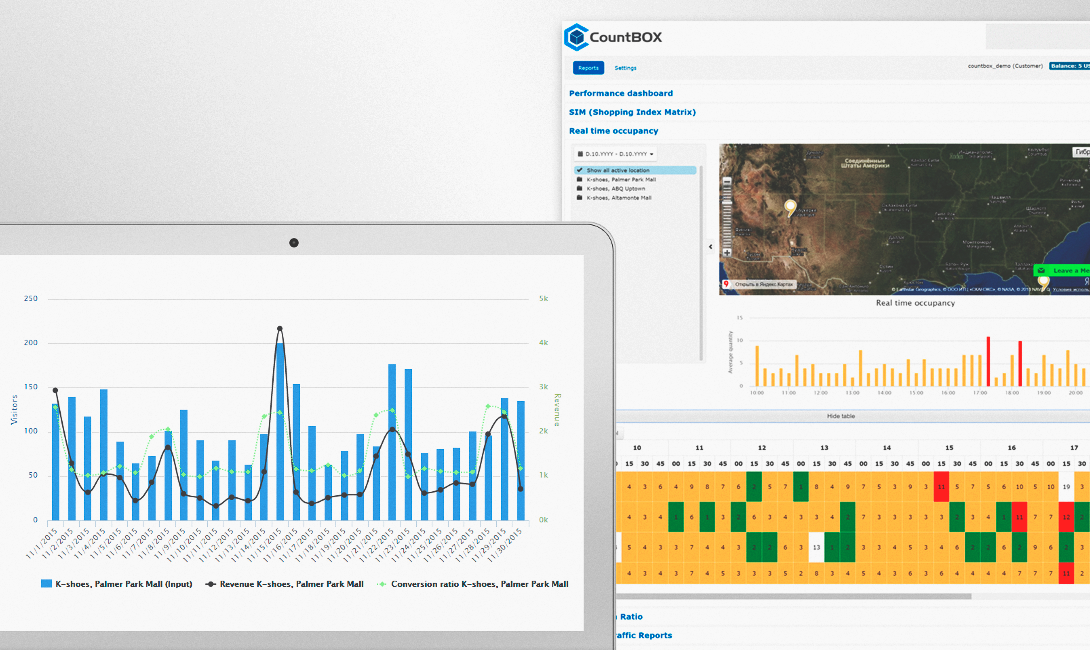
Task: Click the map layer type button
Action: pyautogui.click(x=1081, y=152)
